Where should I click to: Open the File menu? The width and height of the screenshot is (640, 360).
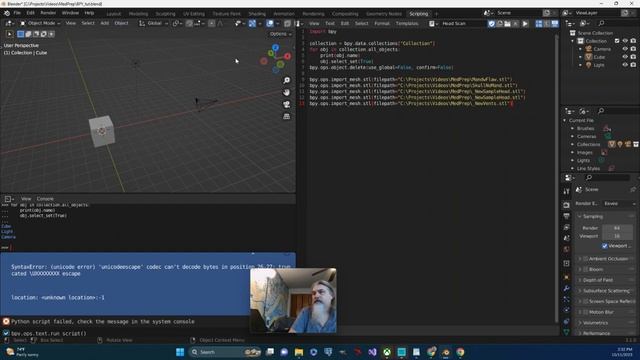[17, 13]
